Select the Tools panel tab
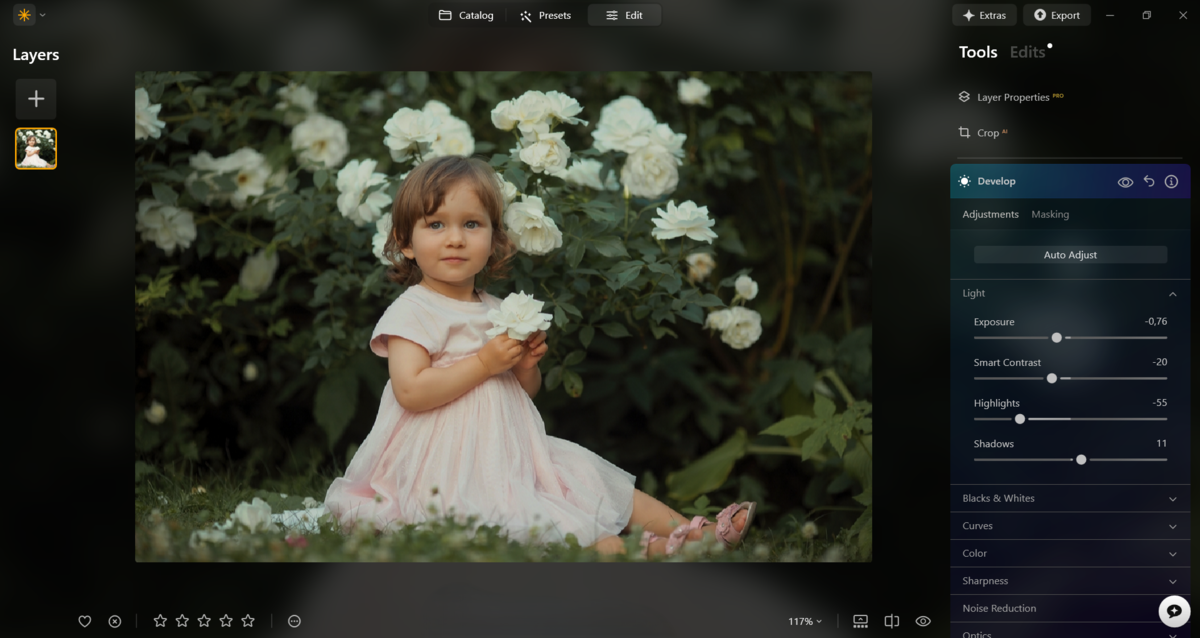 point(978,52)
